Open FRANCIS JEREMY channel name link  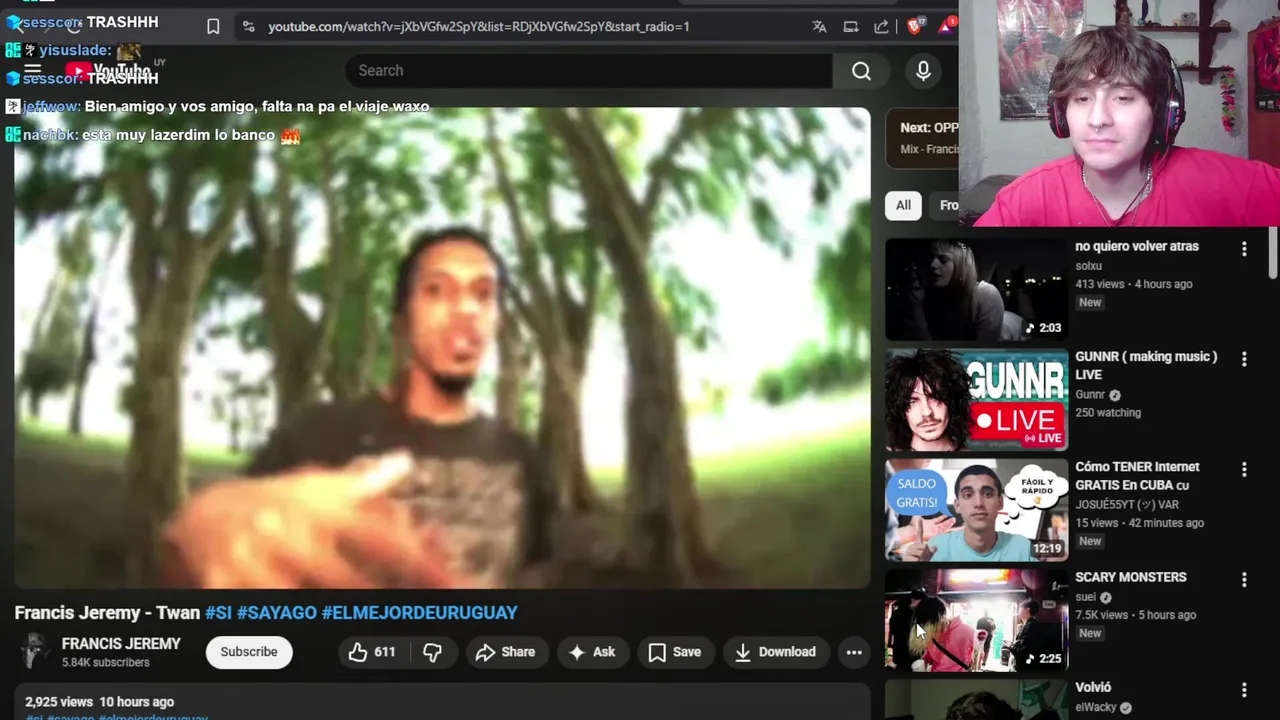121,644
